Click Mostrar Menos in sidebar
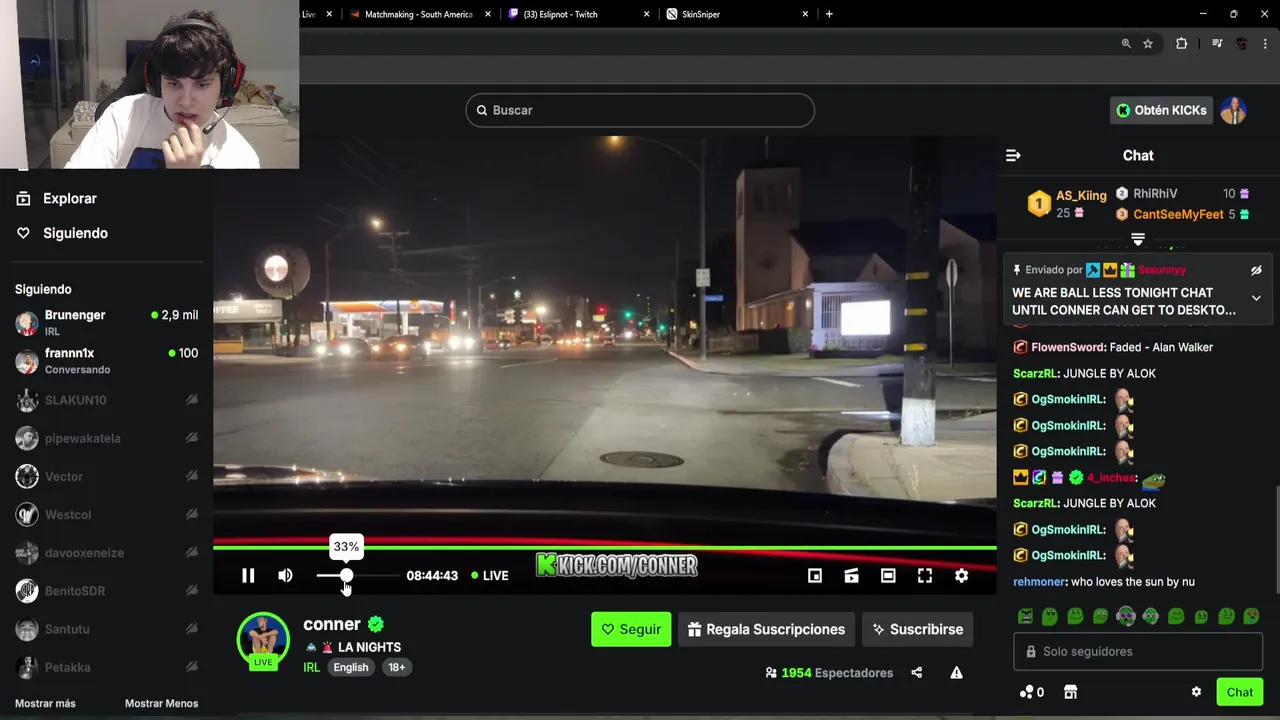This screenshot has height=720, width=1280. [161, 703]
